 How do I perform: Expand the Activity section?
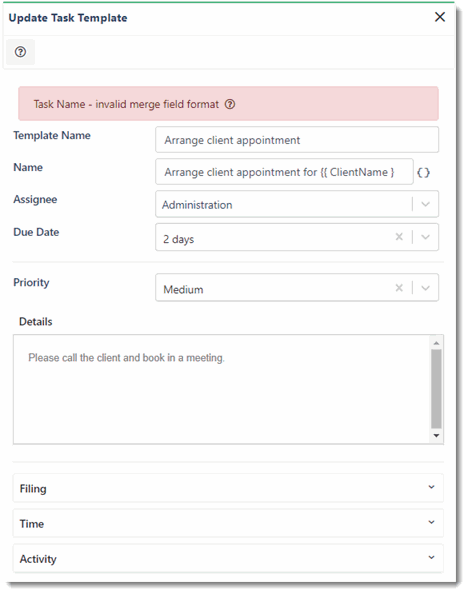pyautogui.click(x=228, y=559)
